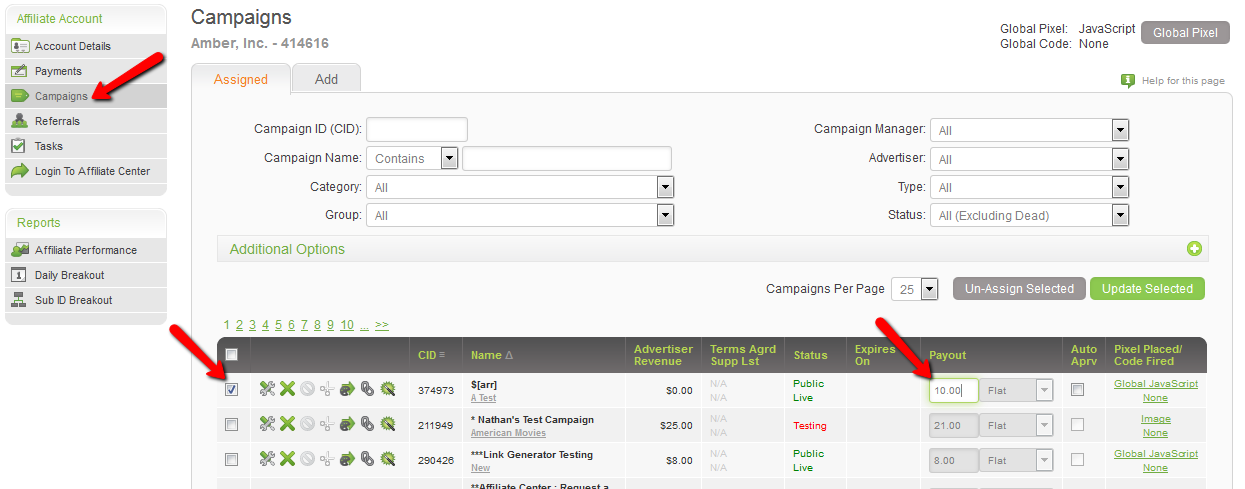
Task: Click the Affiliate Performance report icon
Action: (19, 250)
